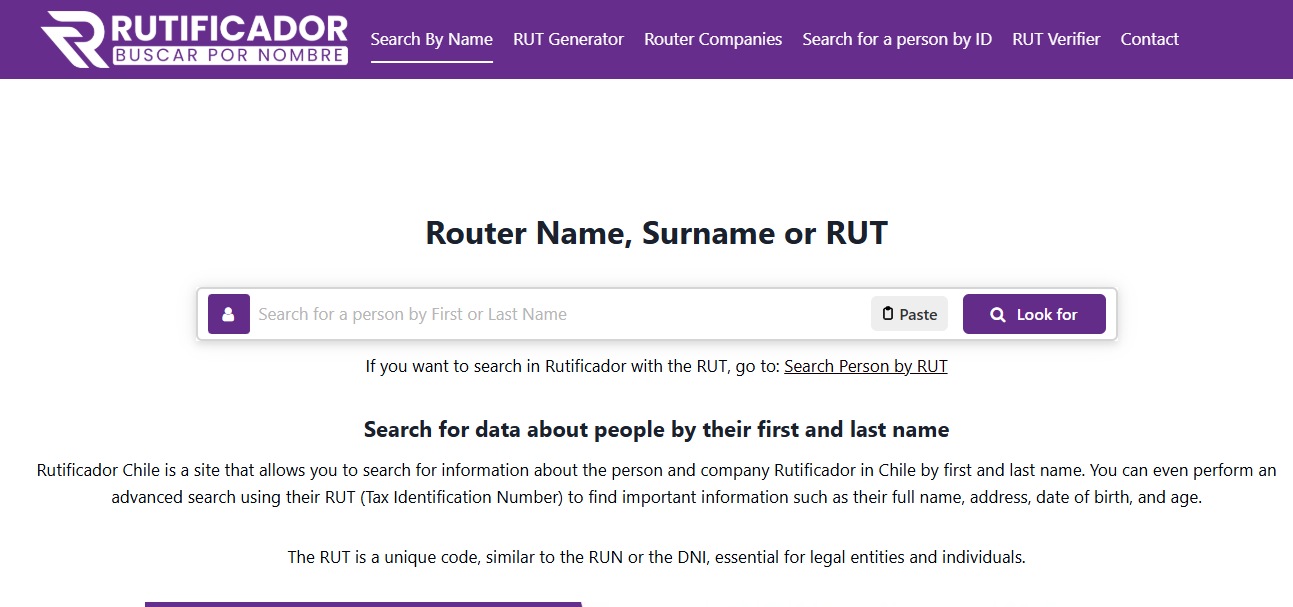Click the purple person icon in search bar
Image resolution: width=1293 pixels, height=607 pixels.
click(x=229, y=314)
